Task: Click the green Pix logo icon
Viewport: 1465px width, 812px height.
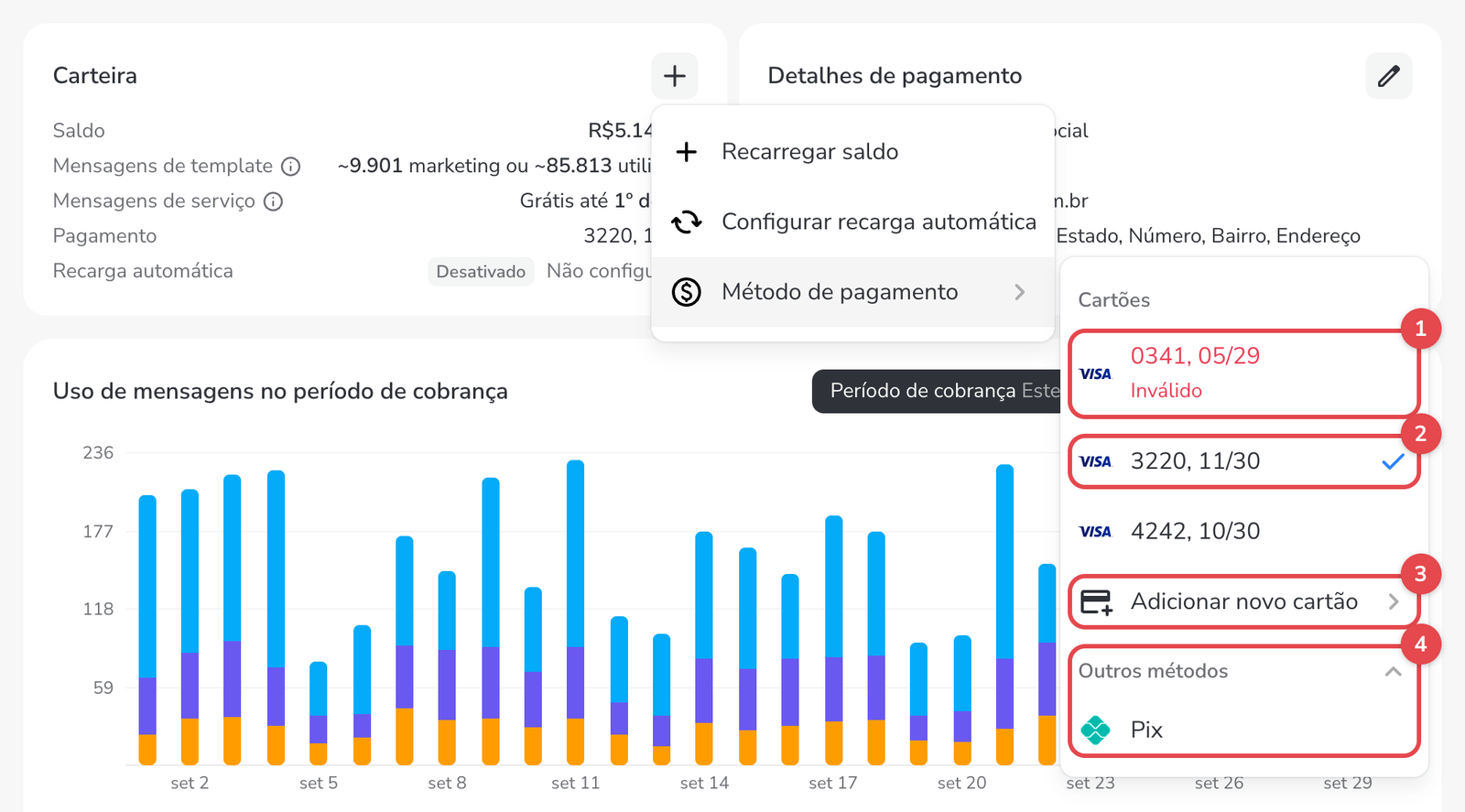Action: (x=1095, y=730)
